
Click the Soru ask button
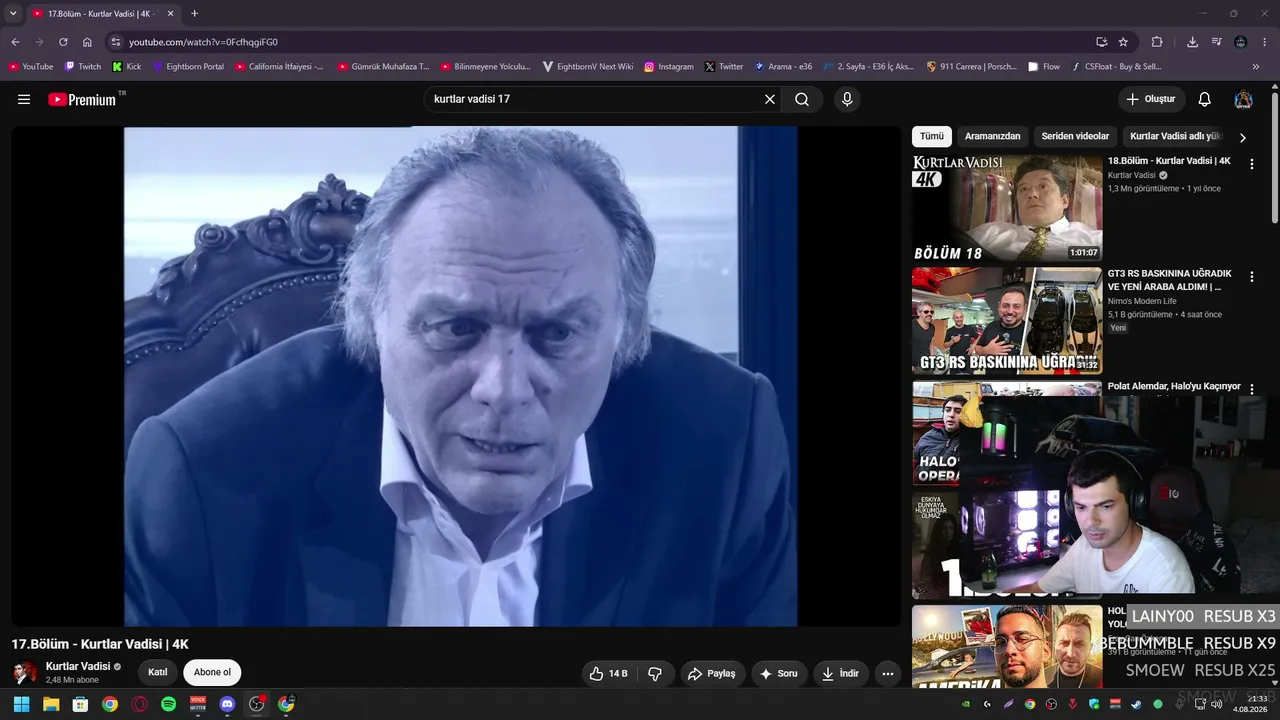click(x=779, y=674)
